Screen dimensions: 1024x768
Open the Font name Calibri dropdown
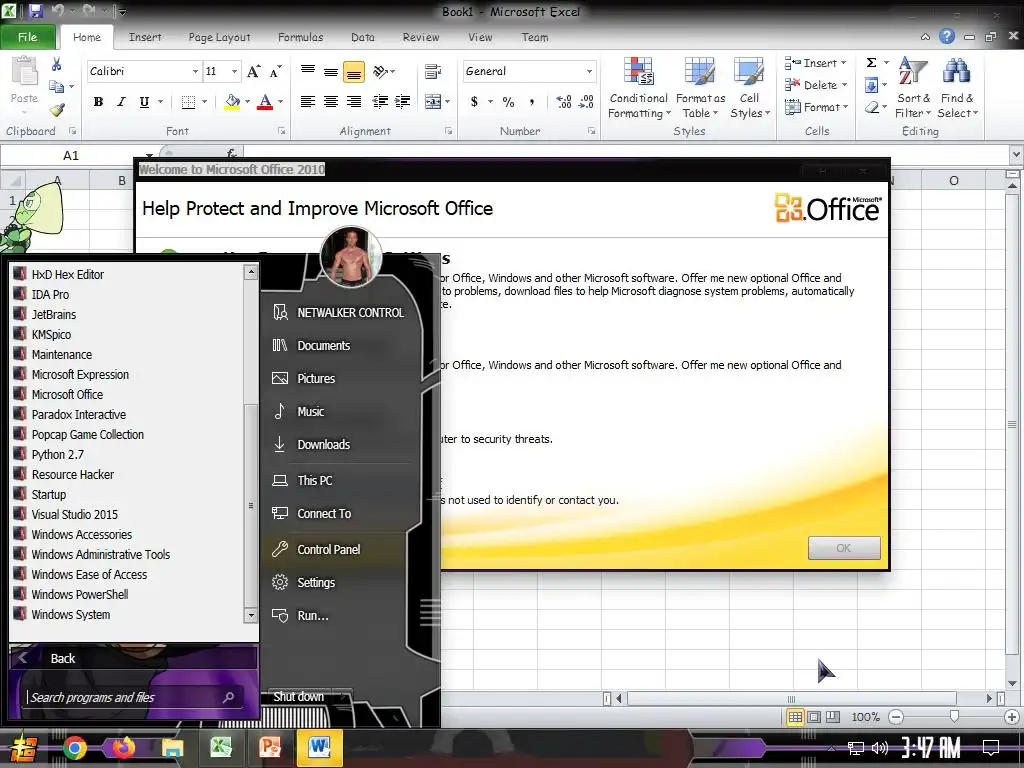(195, 71)
